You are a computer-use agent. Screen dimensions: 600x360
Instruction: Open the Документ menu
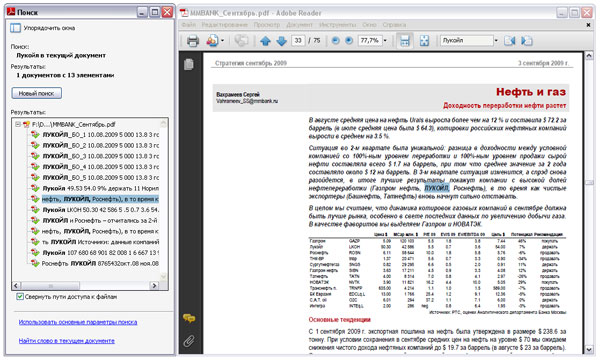(299, 25)
